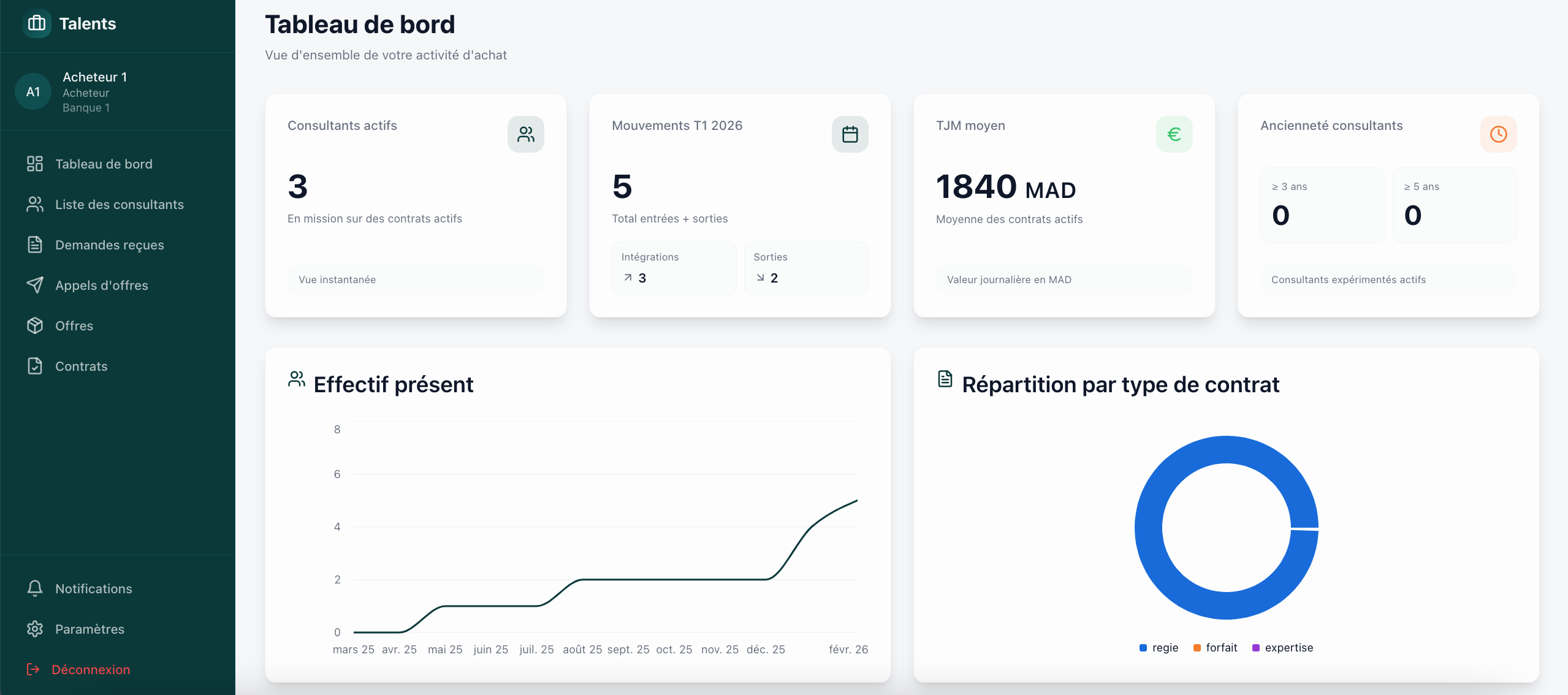The image size is (1568, 695).
Task: Click the cube icon next to Offres
Action: [x=35, y=325]
